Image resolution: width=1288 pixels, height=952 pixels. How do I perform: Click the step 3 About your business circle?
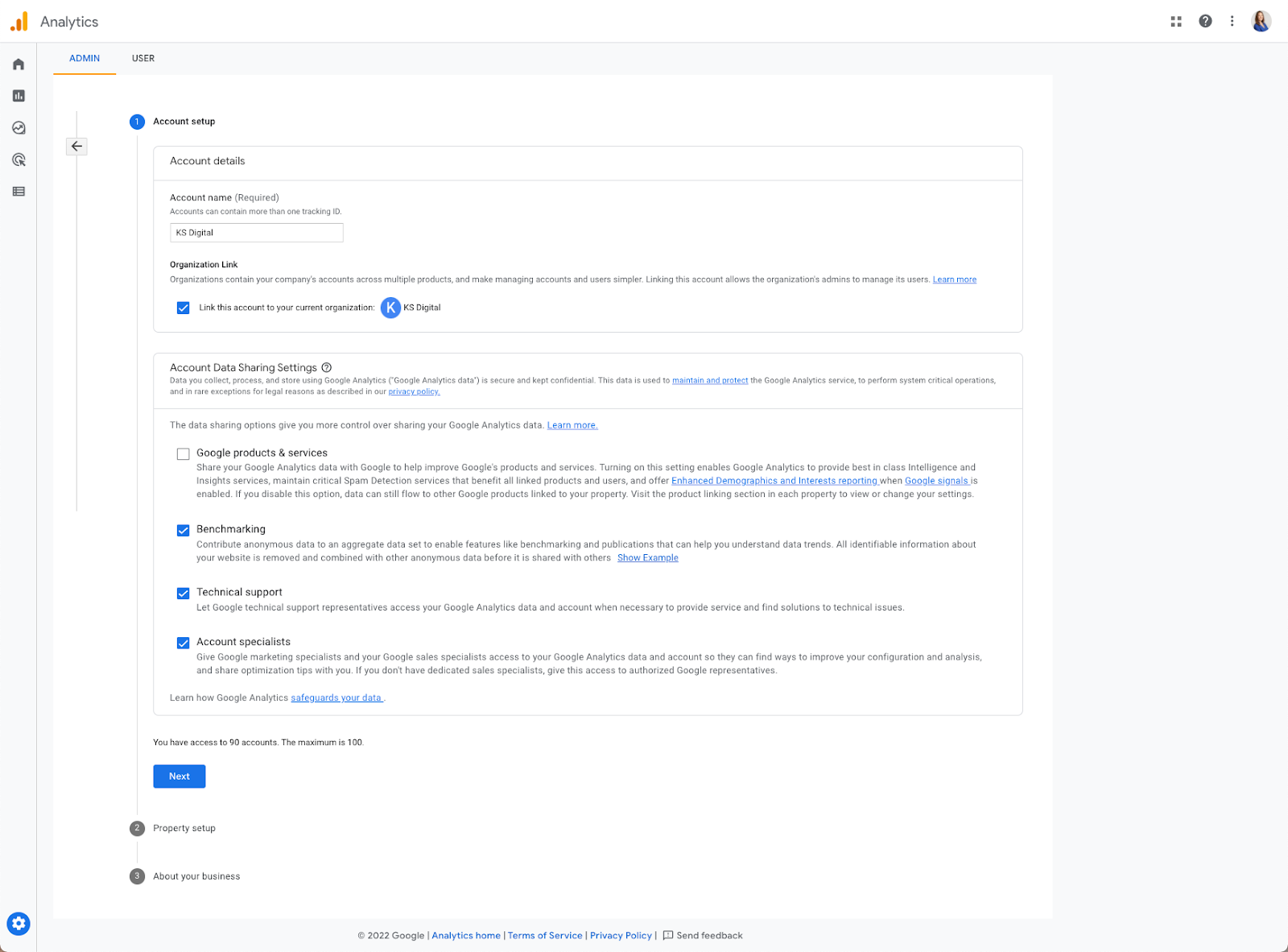click(137, 876)
